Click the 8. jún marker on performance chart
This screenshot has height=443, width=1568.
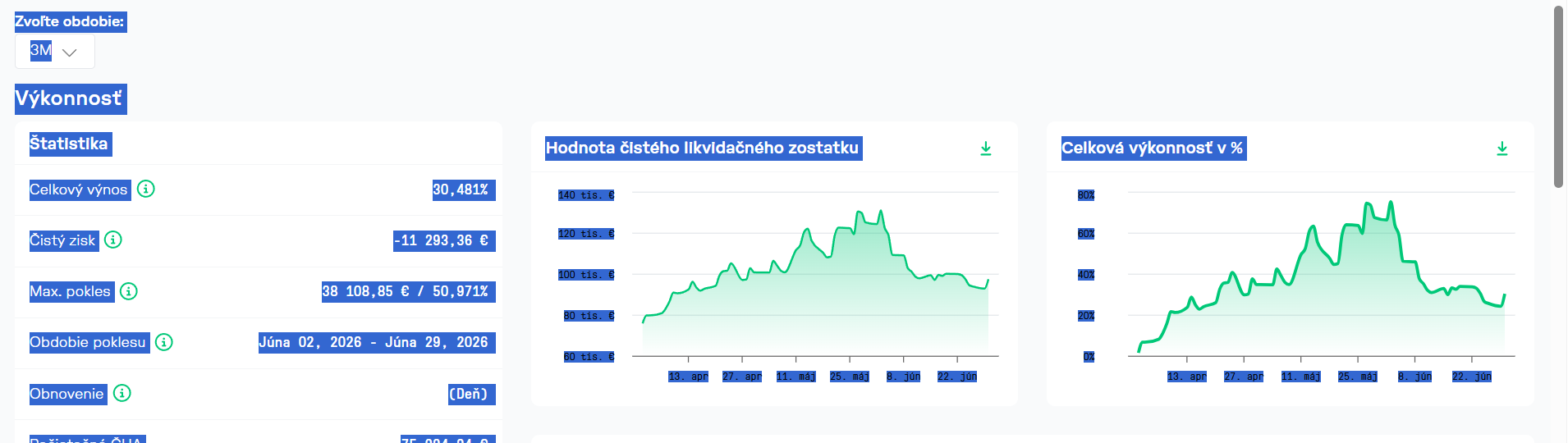tap(1414, 377)
